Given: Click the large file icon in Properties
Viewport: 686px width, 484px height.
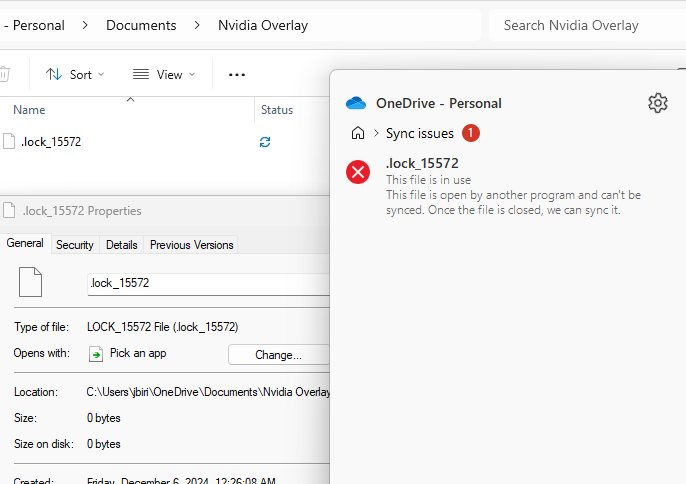Looking at the screenshot, I should [x=31, y=282].
